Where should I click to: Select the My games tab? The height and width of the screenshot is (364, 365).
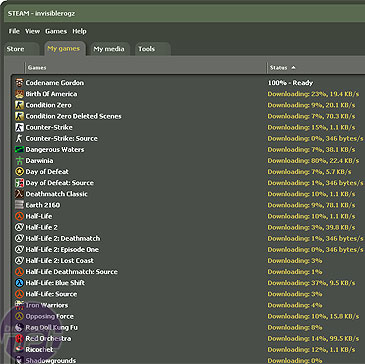coord(64,49)
